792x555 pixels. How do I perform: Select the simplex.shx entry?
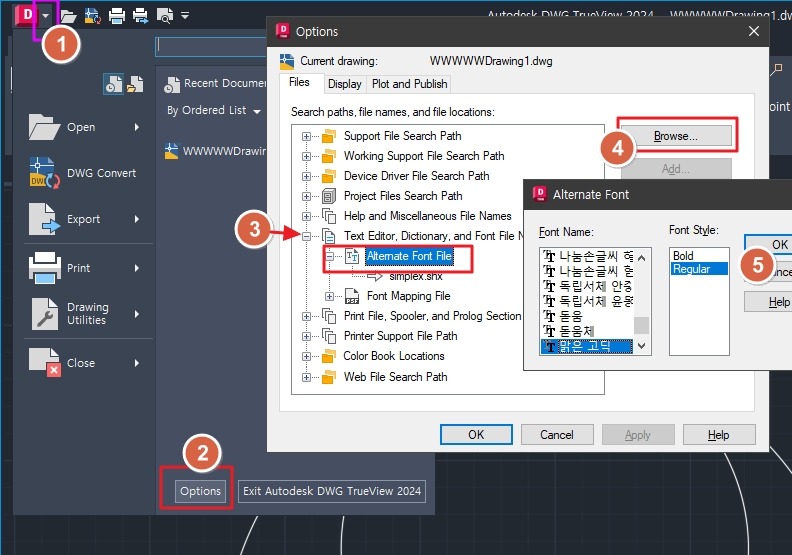(x=416, y=276)
